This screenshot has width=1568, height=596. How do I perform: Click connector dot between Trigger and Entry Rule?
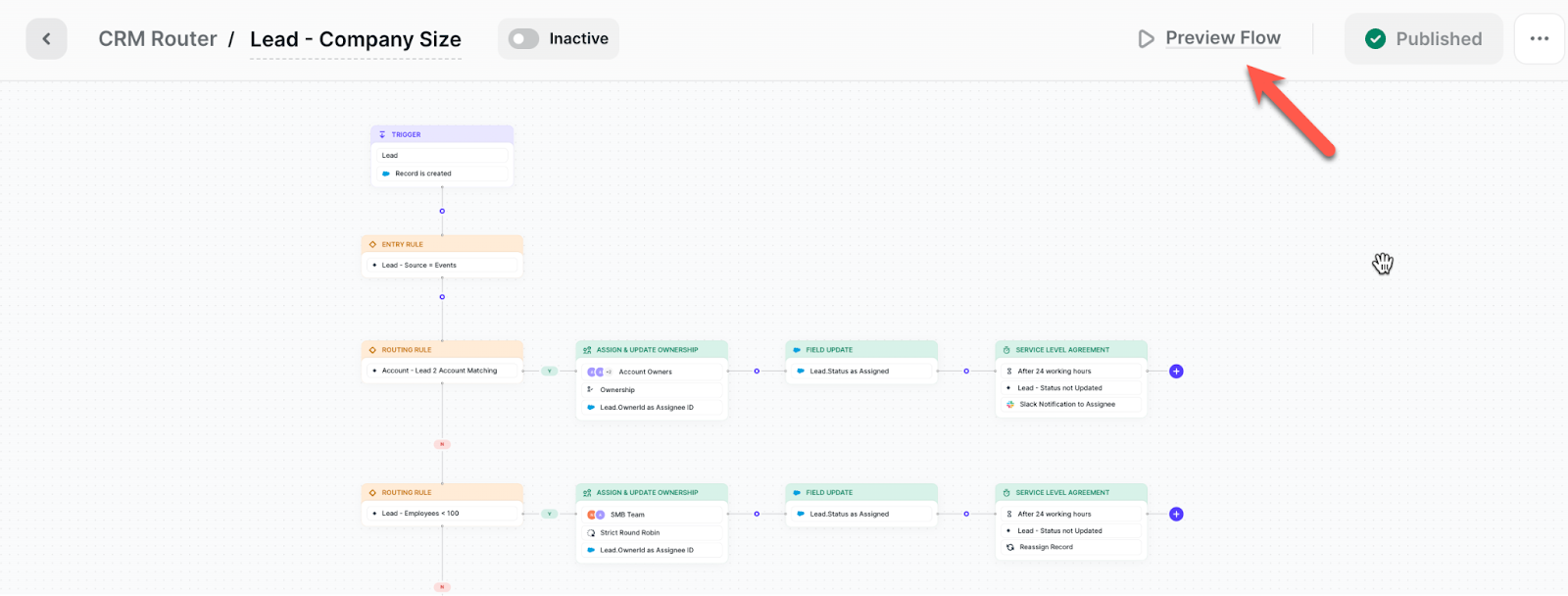[442, 211]
